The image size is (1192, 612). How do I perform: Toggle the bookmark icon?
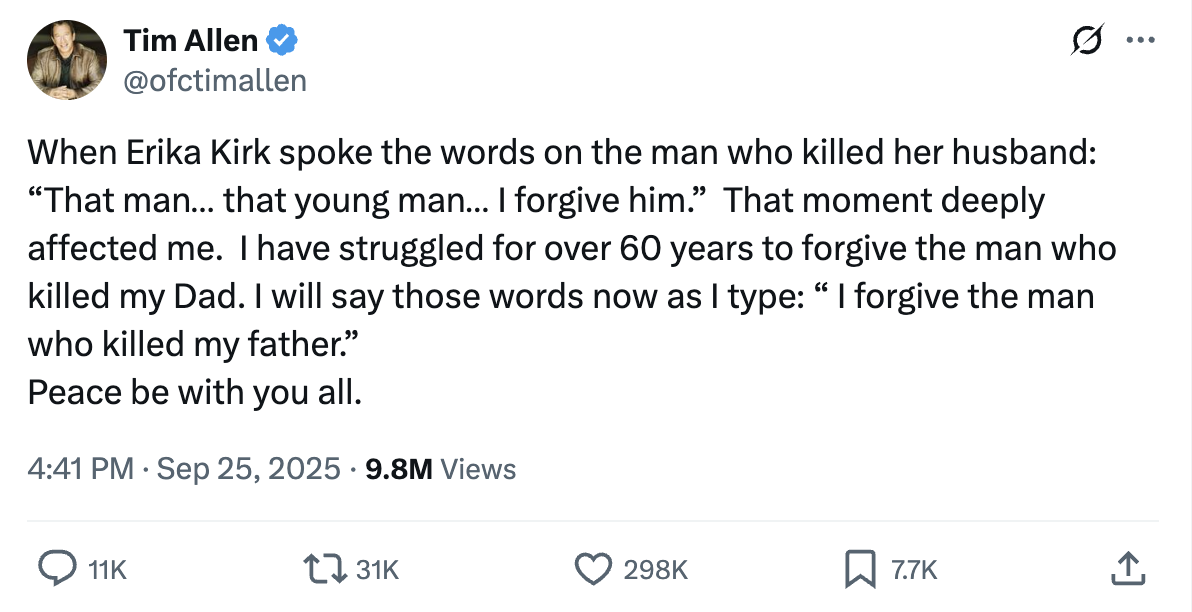(x=859, y=569)
